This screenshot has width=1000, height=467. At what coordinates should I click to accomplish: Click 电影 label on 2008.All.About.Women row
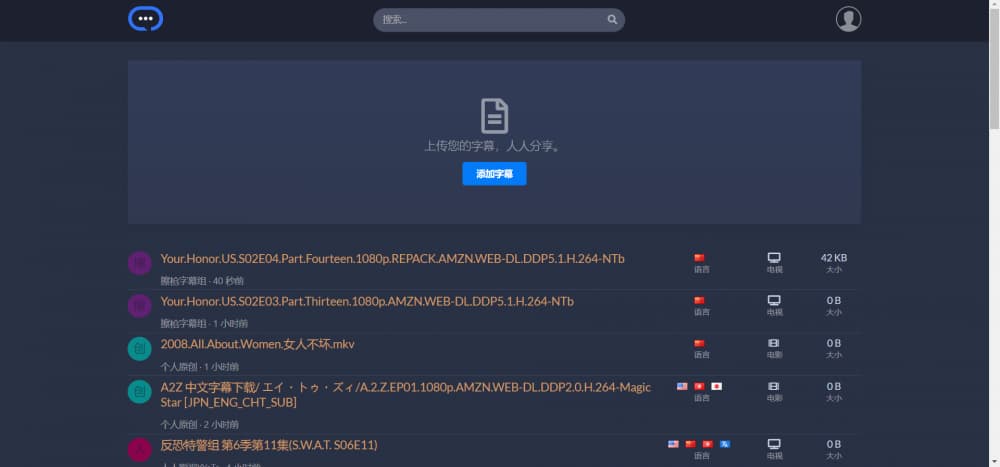point(774,355)
